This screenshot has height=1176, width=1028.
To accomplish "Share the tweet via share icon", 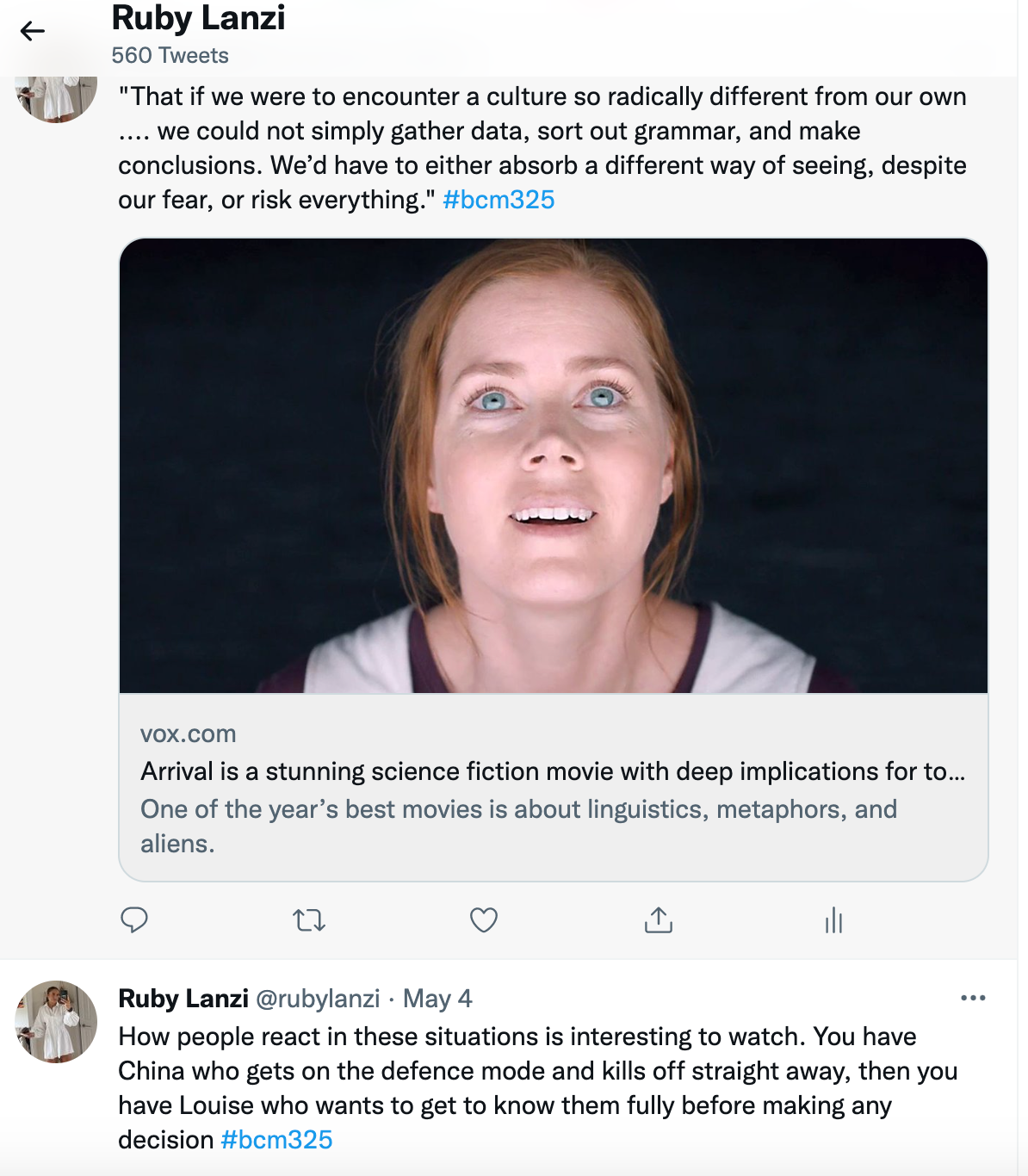I will coord(659,920).
